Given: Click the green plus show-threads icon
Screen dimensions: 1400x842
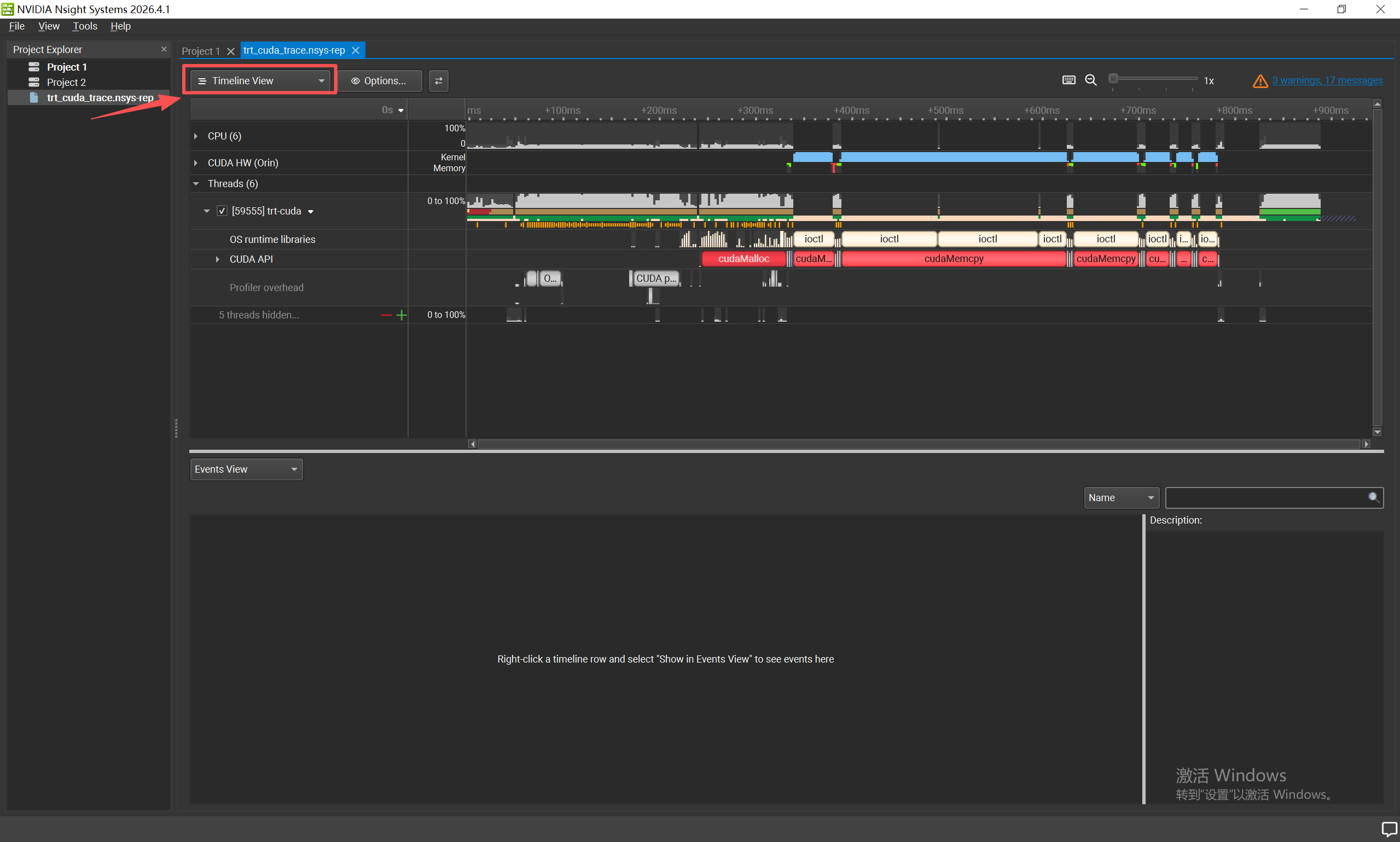Looking at the screenshot, I should click(x=402, y=315).
